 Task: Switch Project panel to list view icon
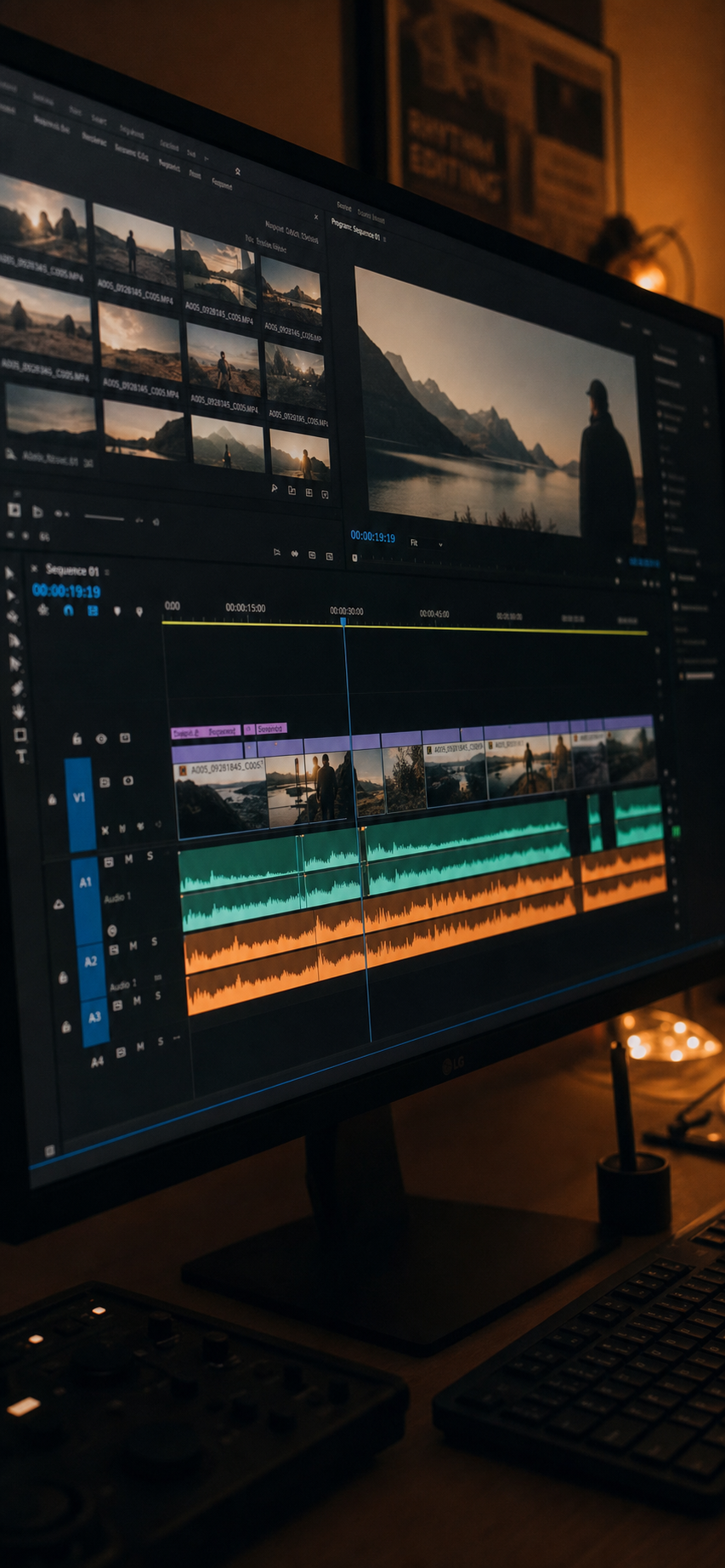point(14,509)
